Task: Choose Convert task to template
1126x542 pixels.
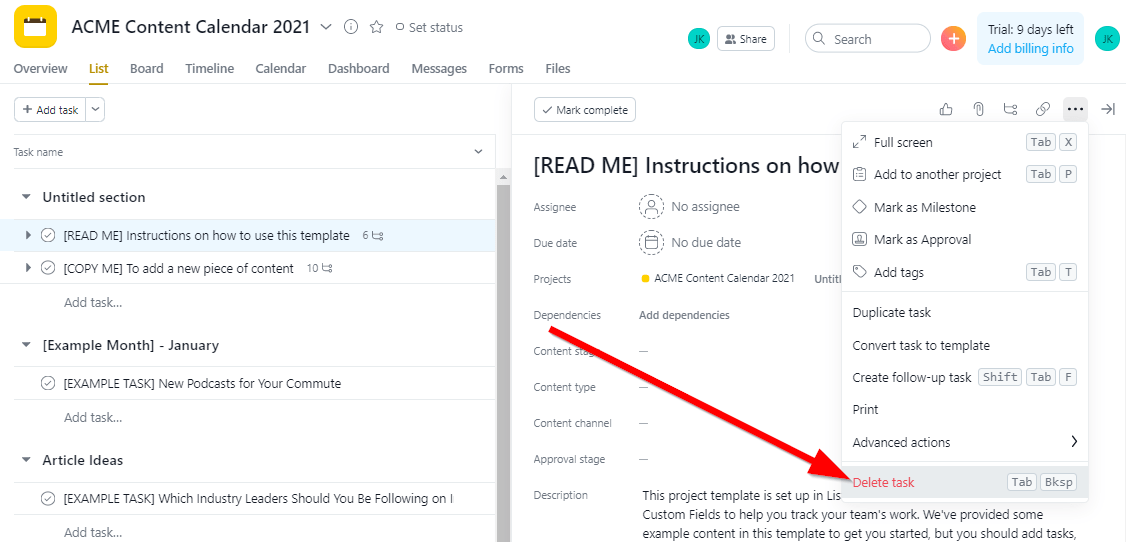Action: [x=965, y=345]
